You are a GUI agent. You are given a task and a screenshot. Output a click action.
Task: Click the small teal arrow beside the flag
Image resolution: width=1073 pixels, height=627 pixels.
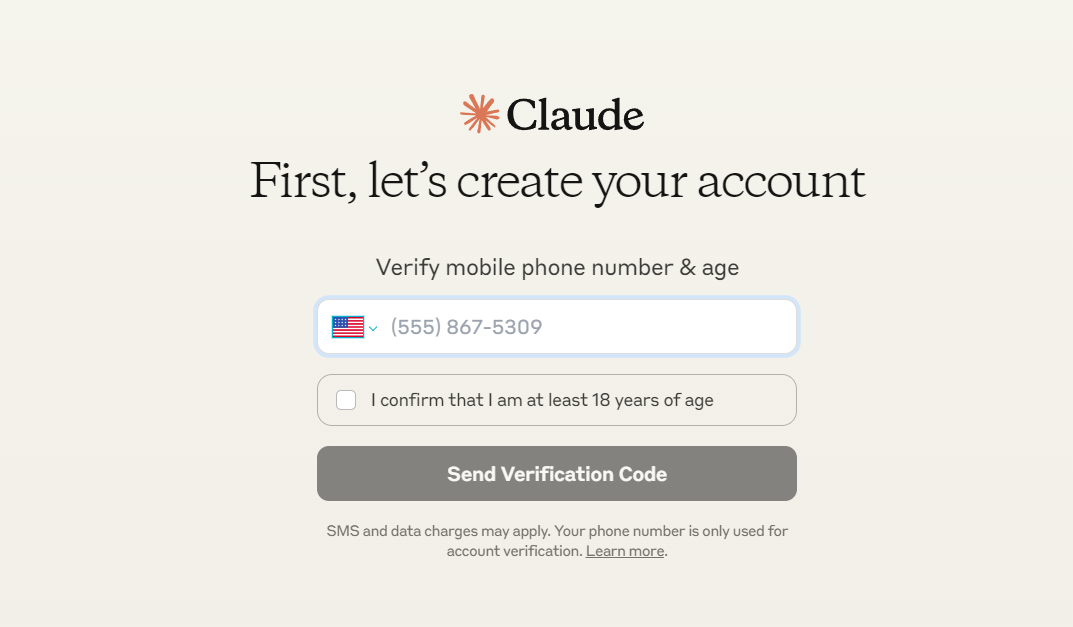click(373, 329)
